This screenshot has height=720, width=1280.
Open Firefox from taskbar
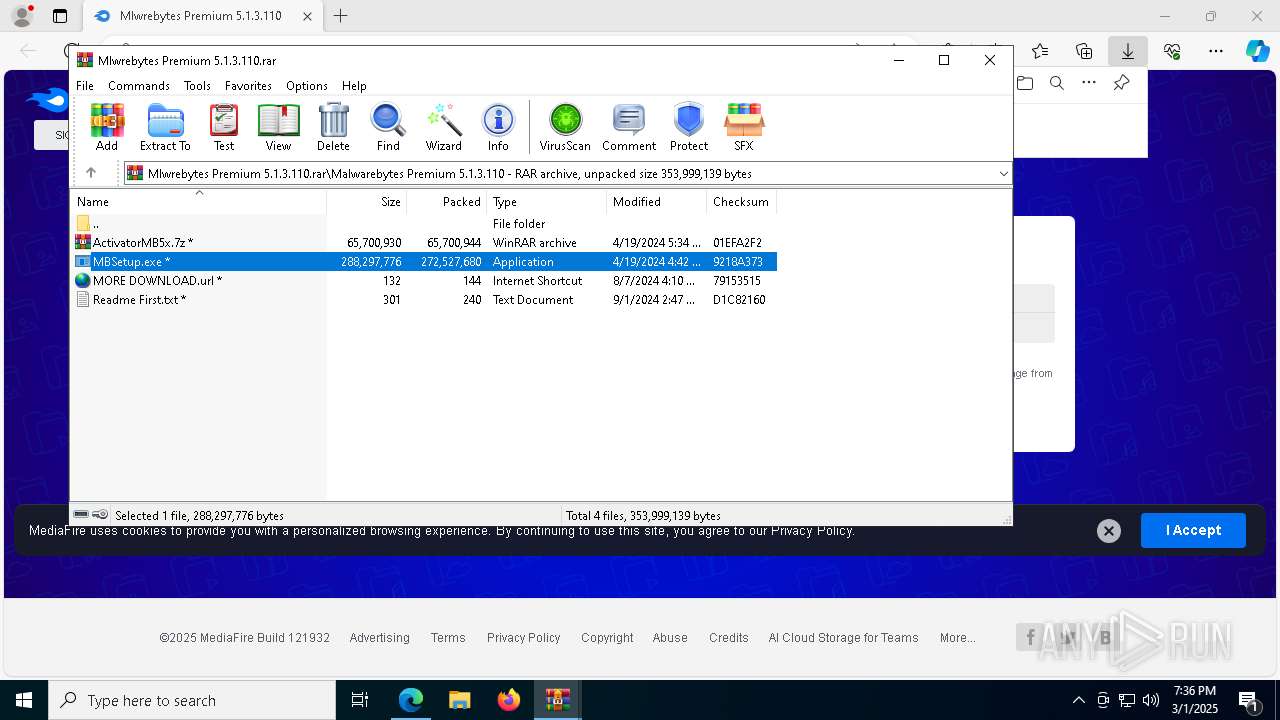509,700
